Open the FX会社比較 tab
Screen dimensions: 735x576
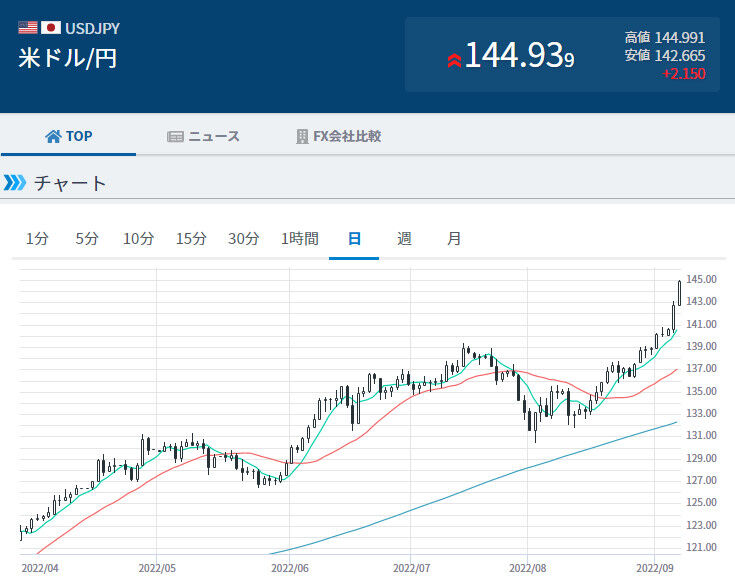(338, 136)
